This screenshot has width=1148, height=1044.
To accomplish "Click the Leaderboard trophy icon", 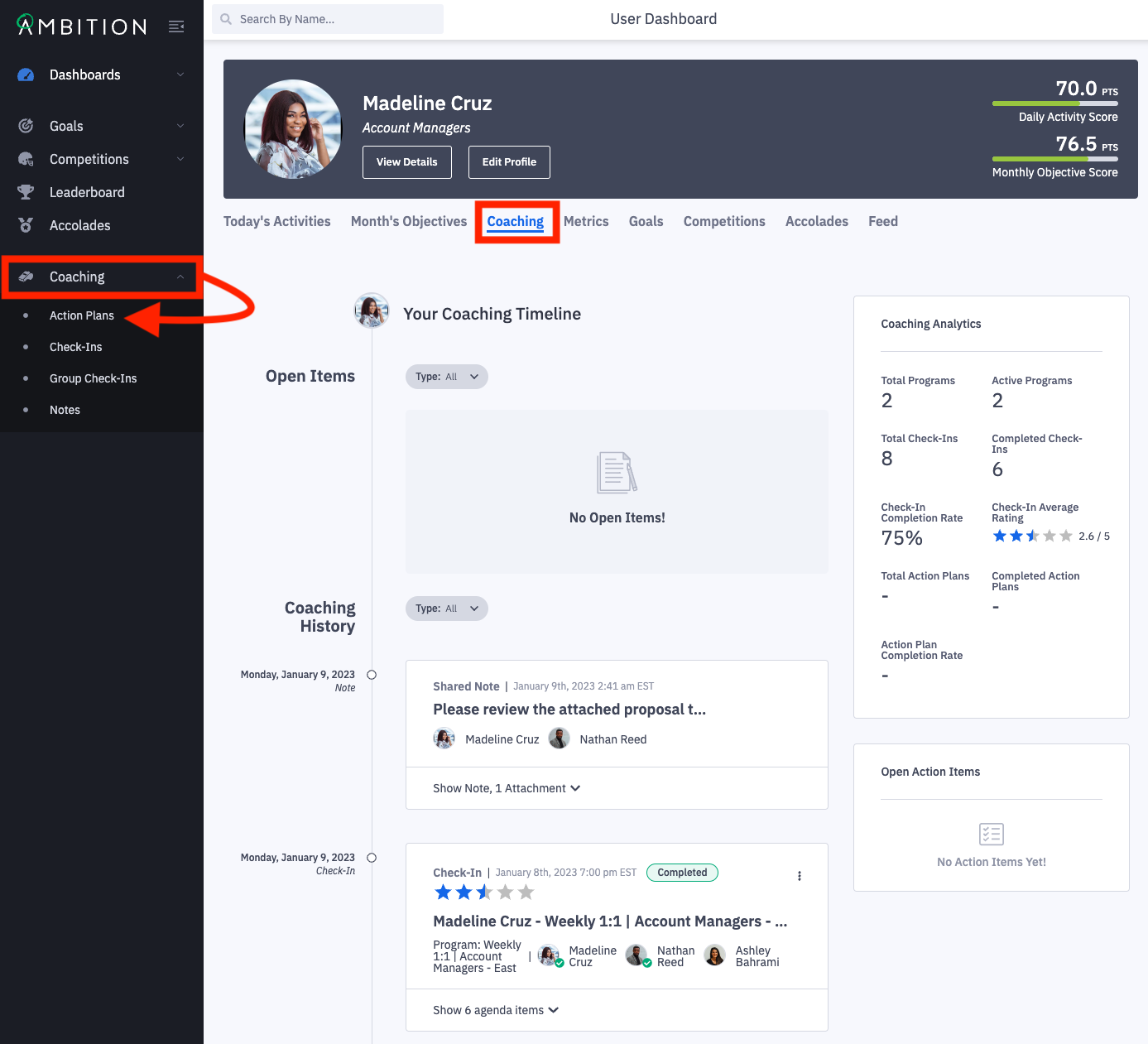I will [x=26, y=192].
